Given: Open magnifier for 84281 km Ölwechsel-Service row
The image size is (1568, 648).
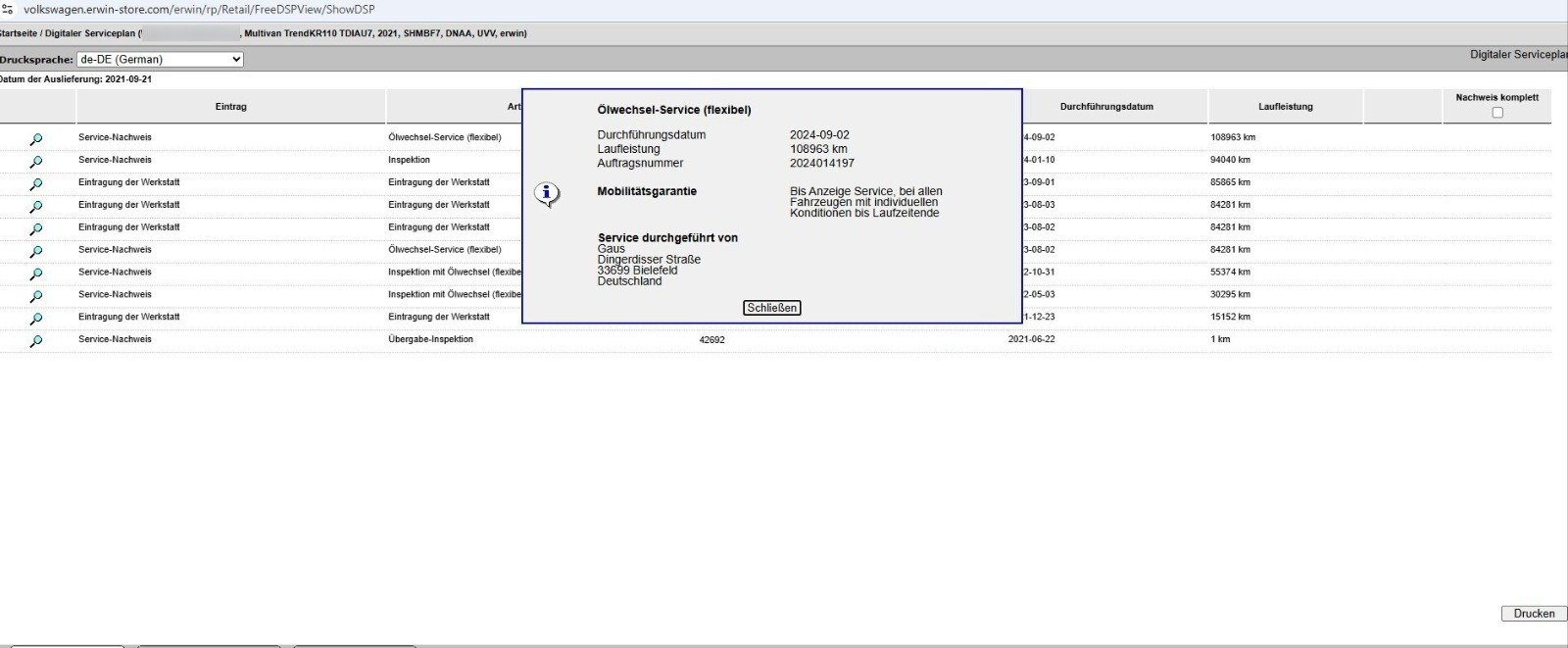Looking at the screenshot, I should tap(36, 252).
